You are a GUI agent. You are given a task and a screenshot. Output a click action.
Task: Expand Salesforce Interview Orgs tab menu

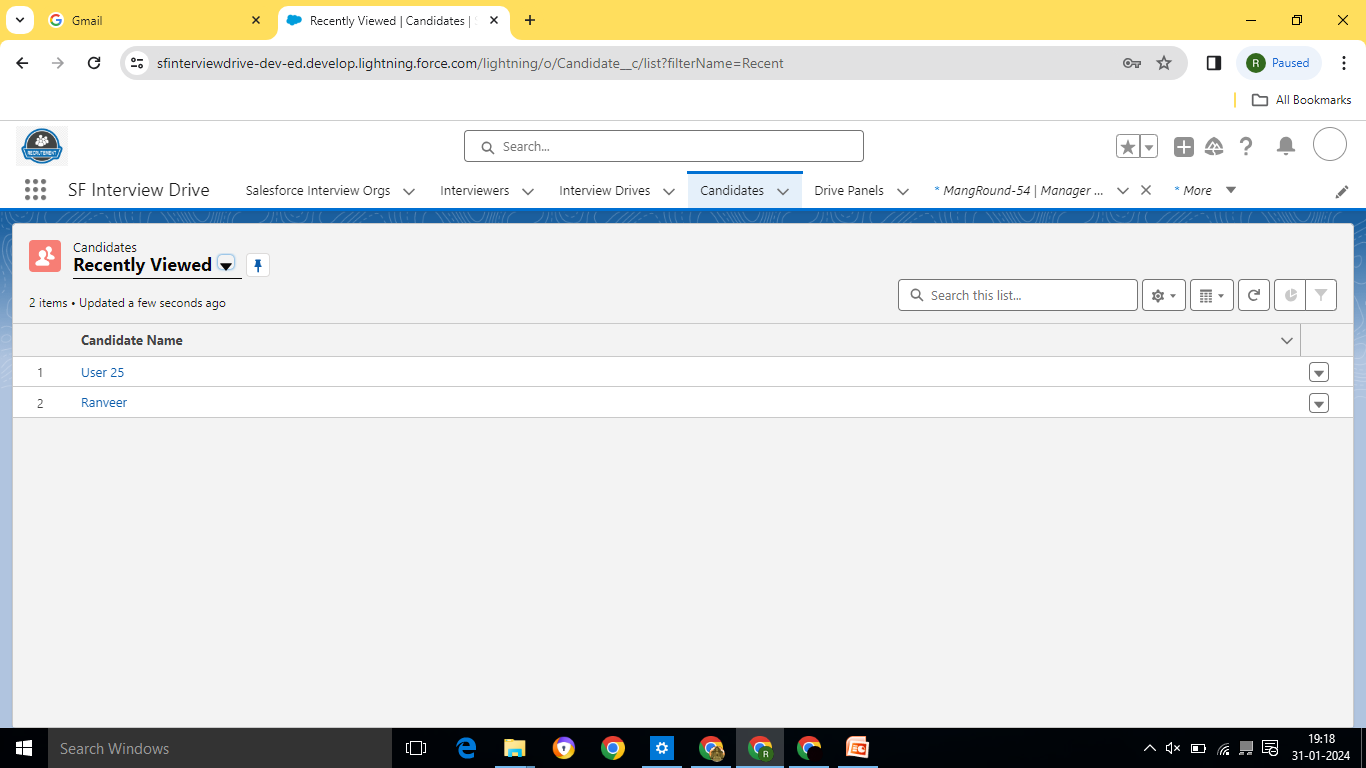(409, 191)
